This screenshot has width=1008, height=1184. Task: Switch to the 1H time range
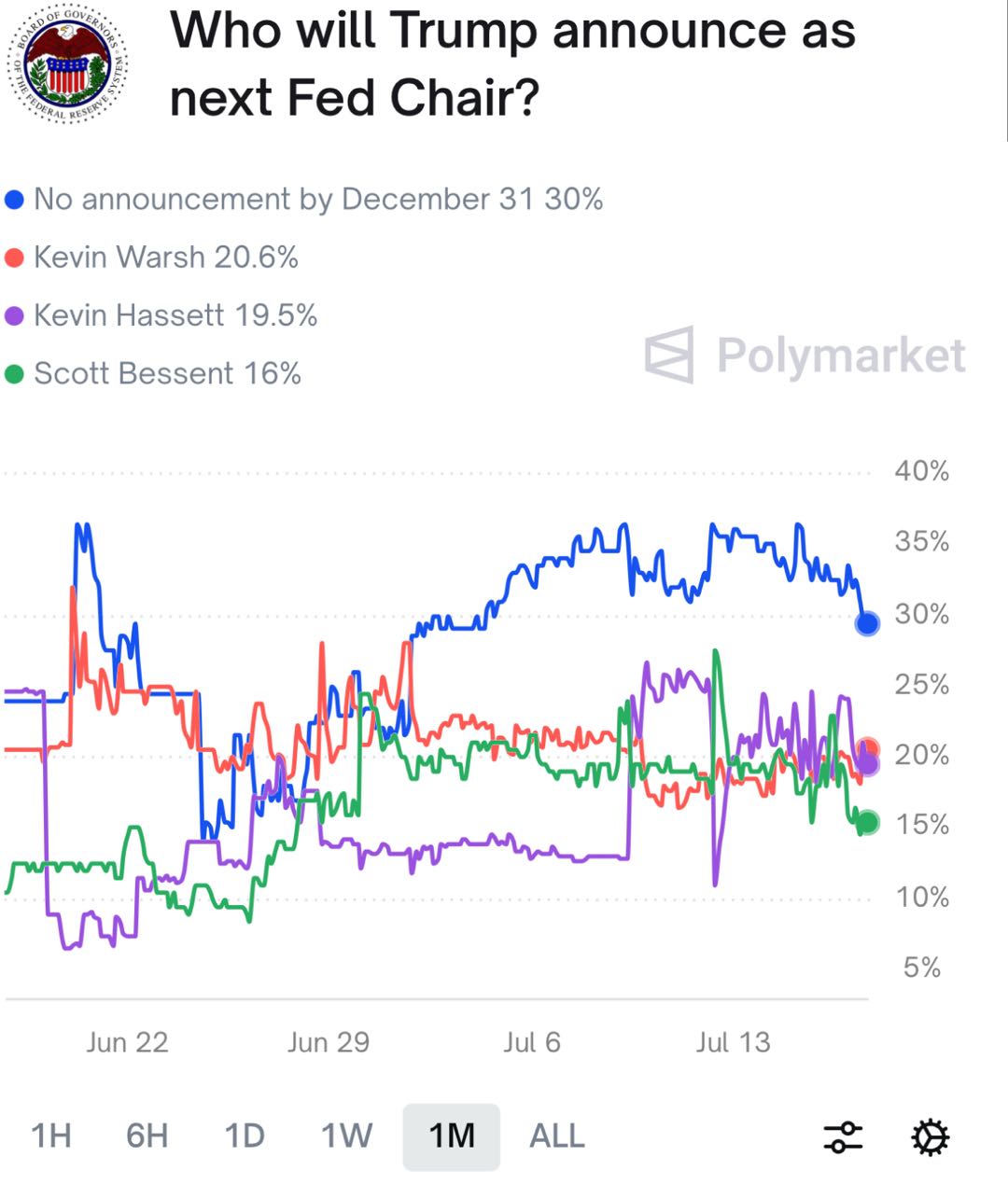pos(51,1136)
